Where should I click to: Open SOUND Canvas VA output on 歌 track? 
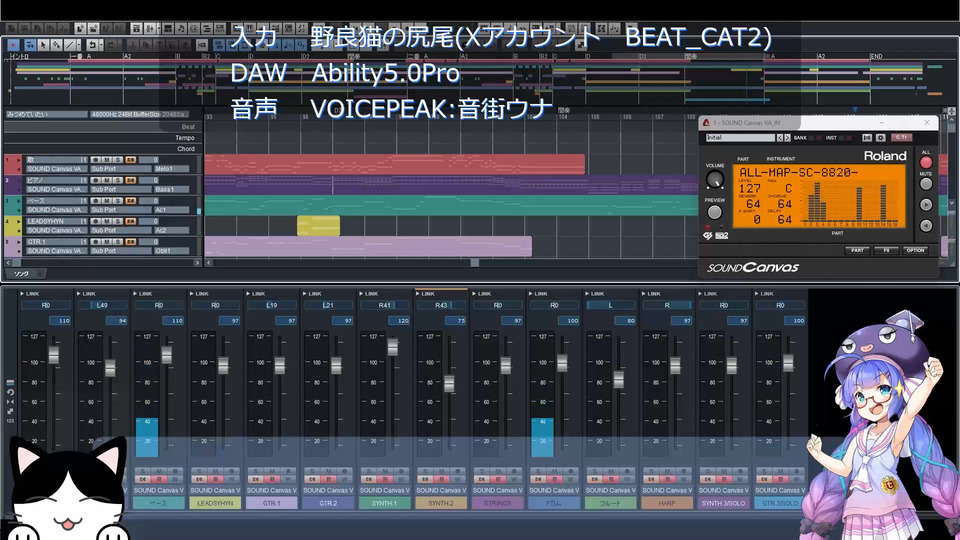tap(57, 168)
